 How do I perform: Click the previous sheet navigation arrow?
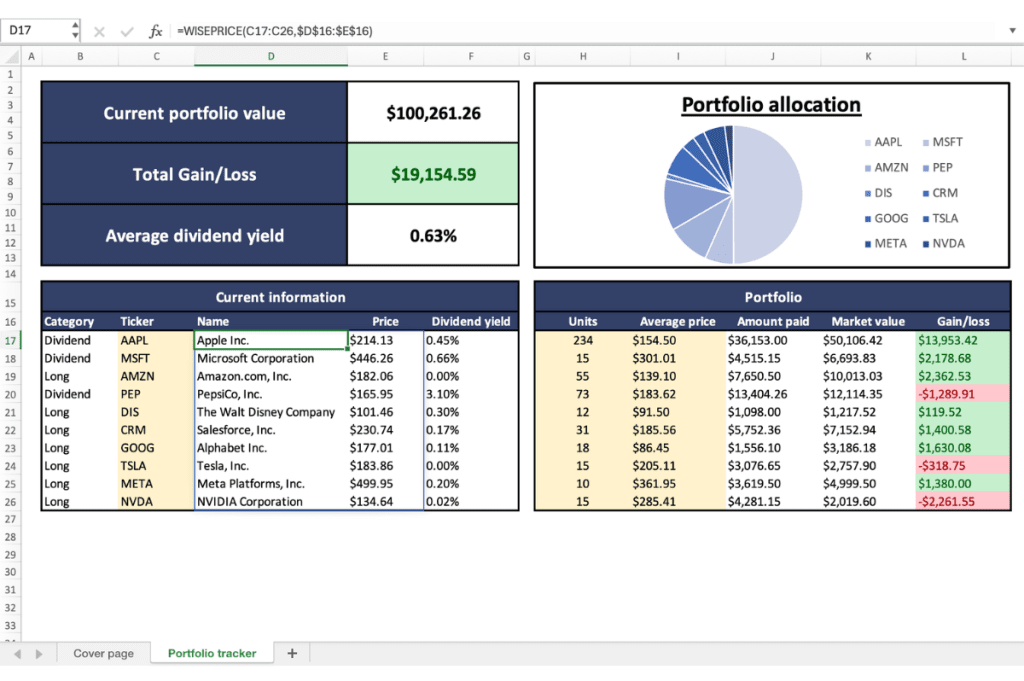click(x=17, y=653)
